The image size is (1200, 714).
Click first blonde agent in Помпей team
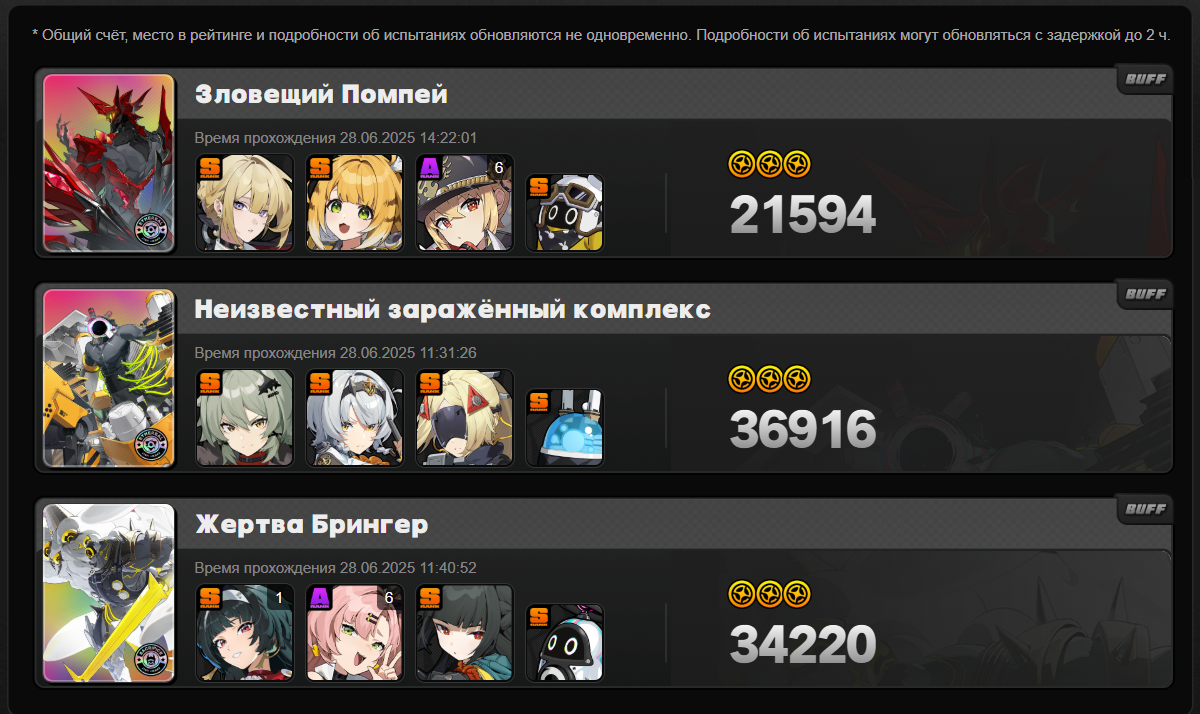point(245,202)
